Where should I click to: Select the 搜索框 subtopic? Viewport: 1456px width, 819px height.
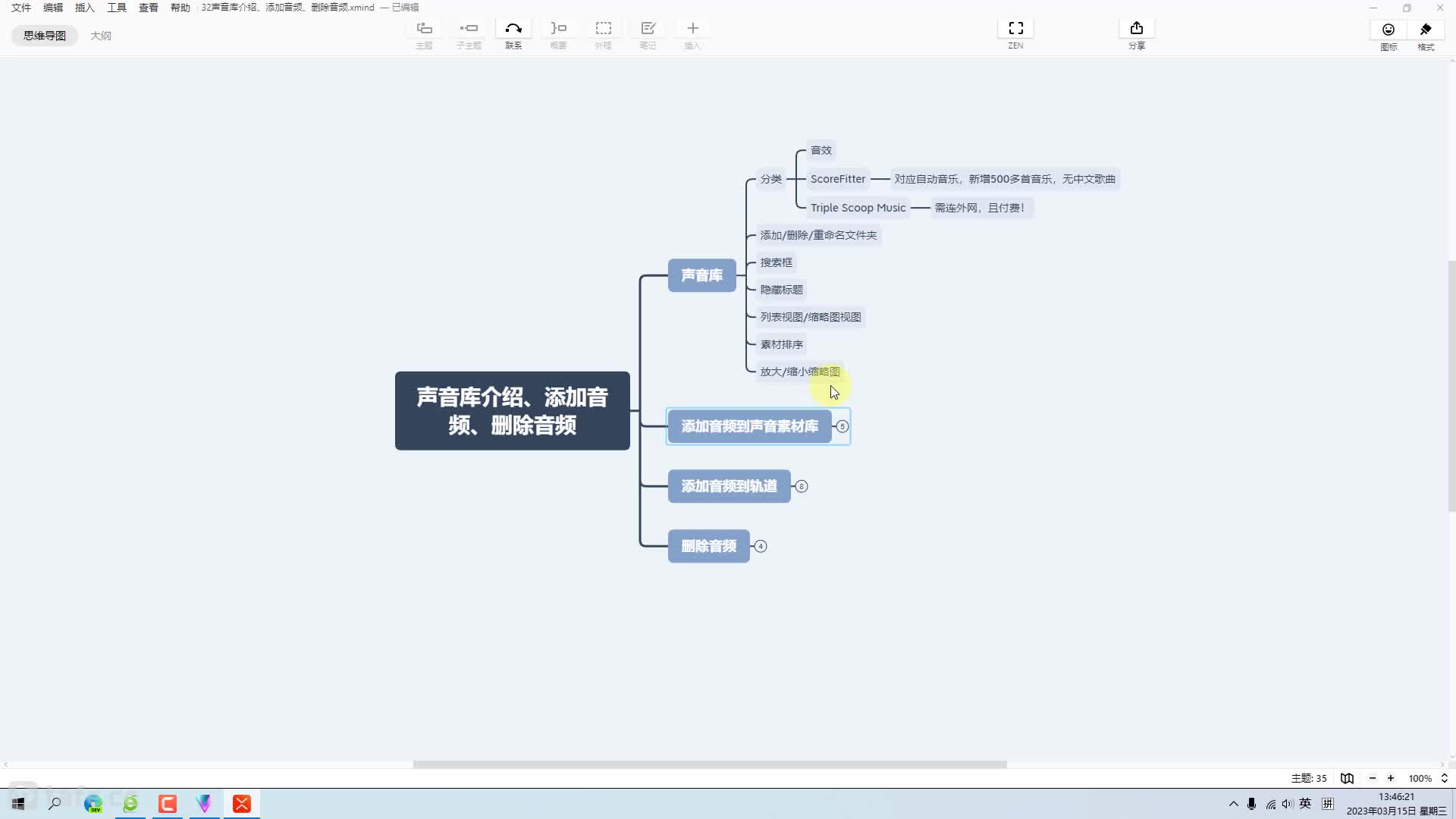click(x=777, y=262)
